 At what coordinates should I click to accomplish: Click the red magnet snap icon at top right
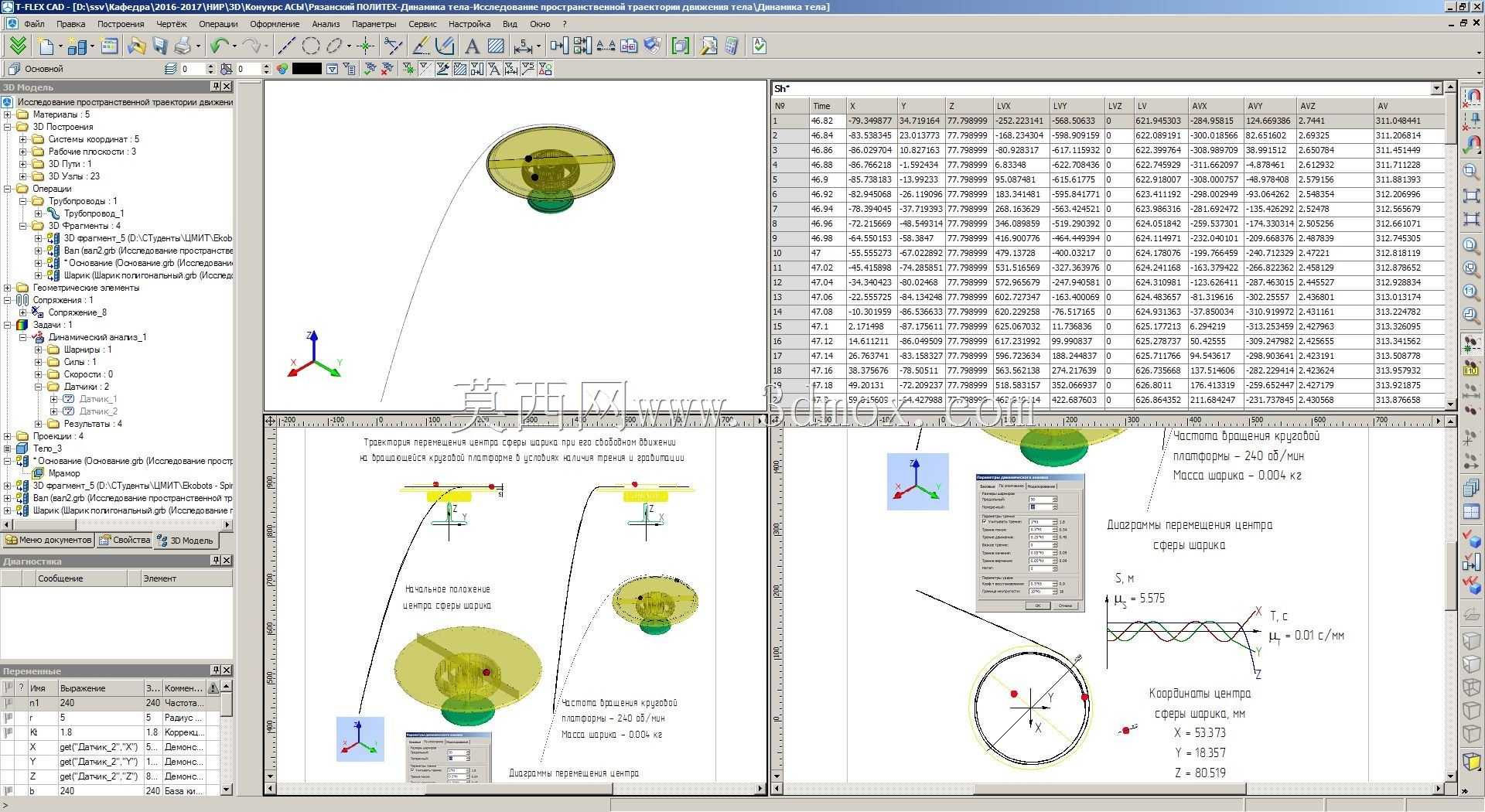(x=1471, y=97)
